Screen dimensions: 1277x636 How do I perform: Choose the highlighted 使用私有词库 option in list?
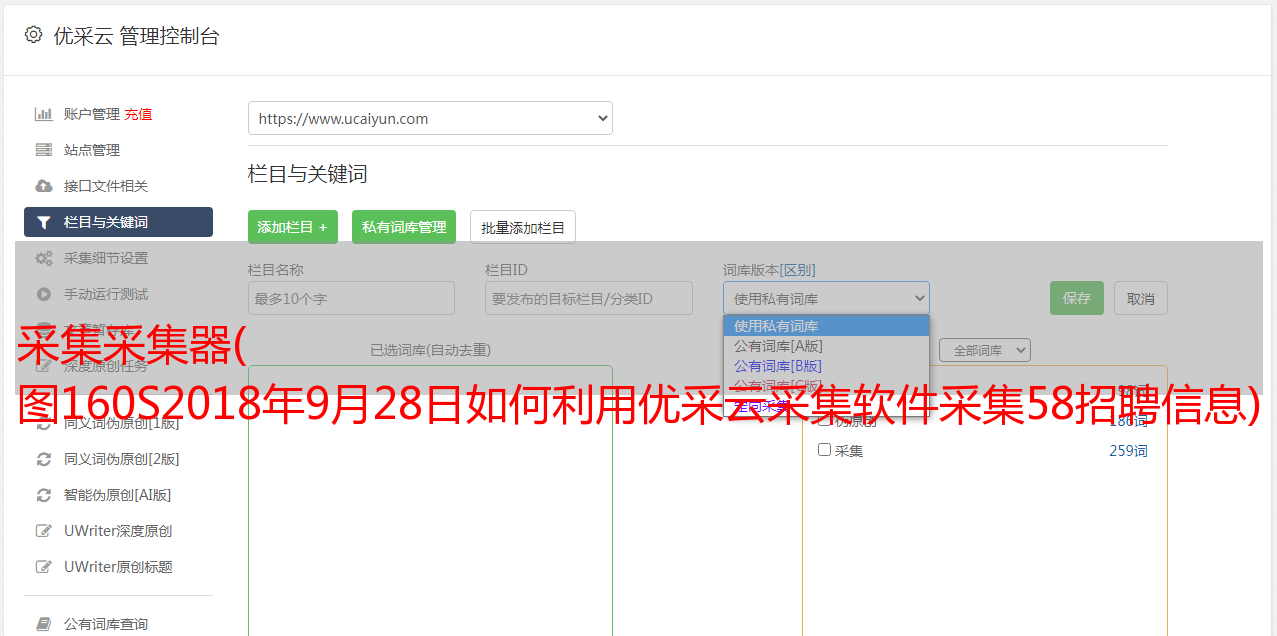point(826,326)
